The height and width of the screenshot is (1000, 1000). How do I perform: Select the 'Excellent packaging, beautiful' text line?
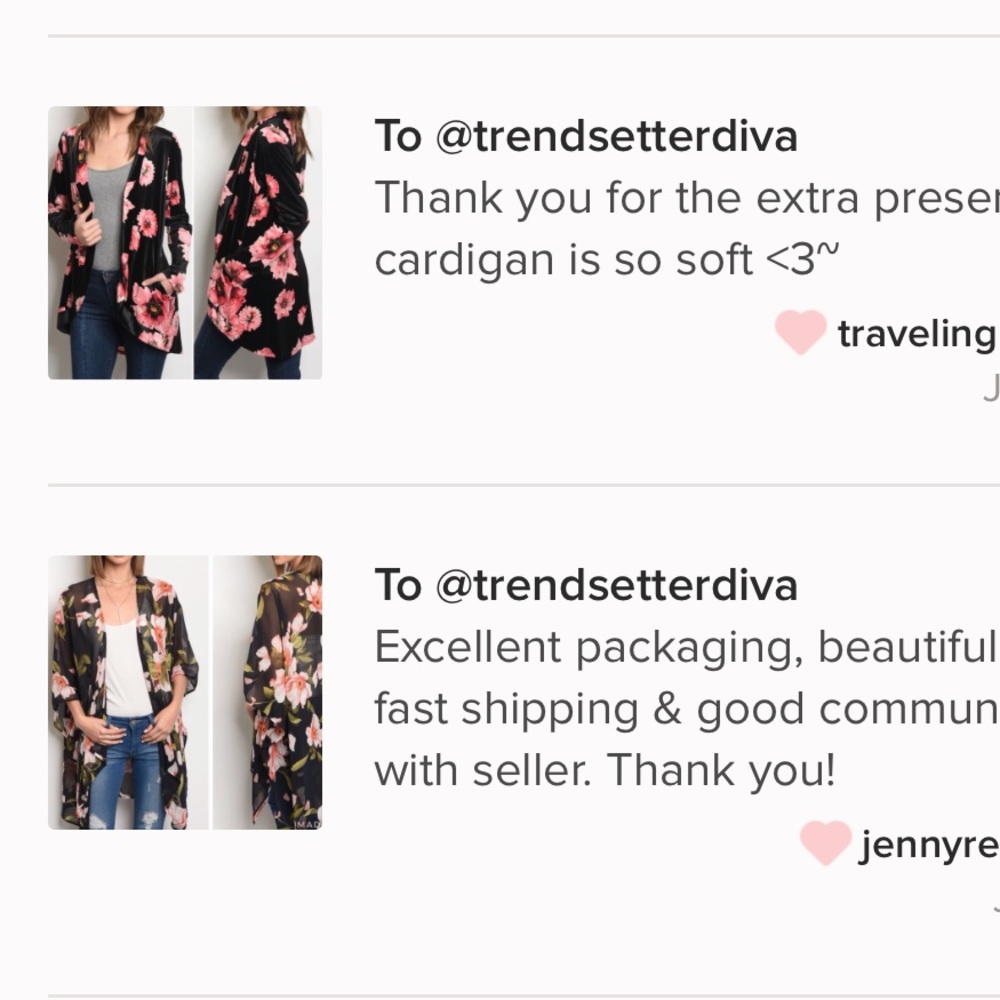[x=686, y=647]
